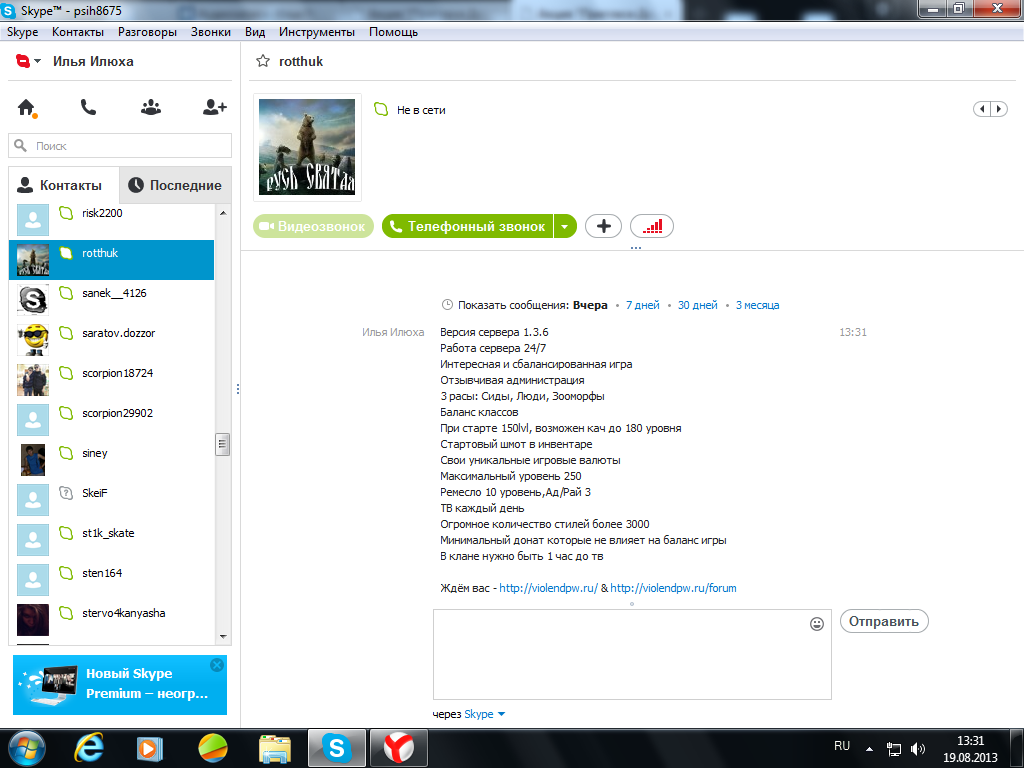Open Windows Media Player taskbar icon
The height and width of the screenshot is (768, 1024).
click(x=149, y=748)
